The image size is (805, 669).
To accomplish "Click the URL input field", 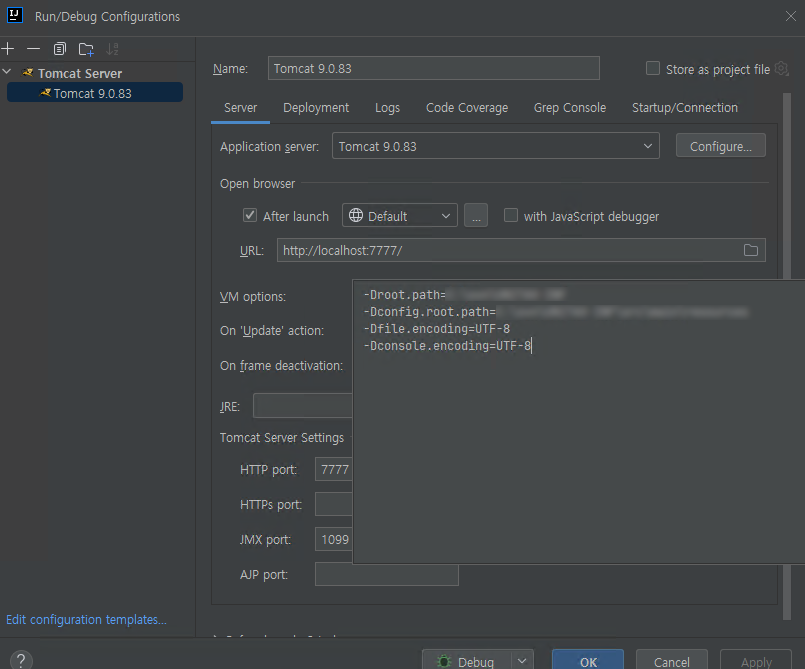I will (521, 250).
